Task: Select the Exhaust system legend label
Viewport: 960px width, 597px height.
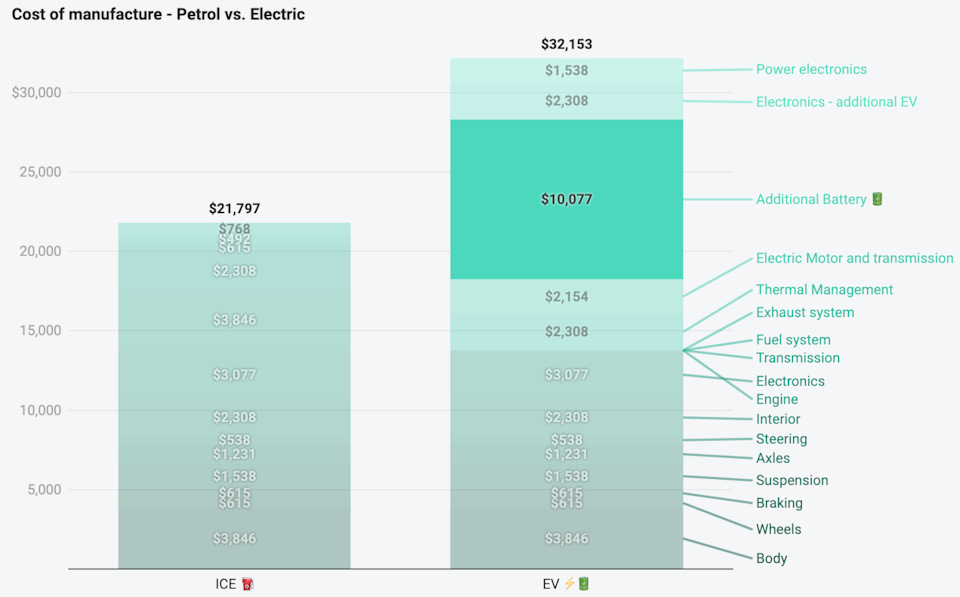Action: tap(805, 312)
